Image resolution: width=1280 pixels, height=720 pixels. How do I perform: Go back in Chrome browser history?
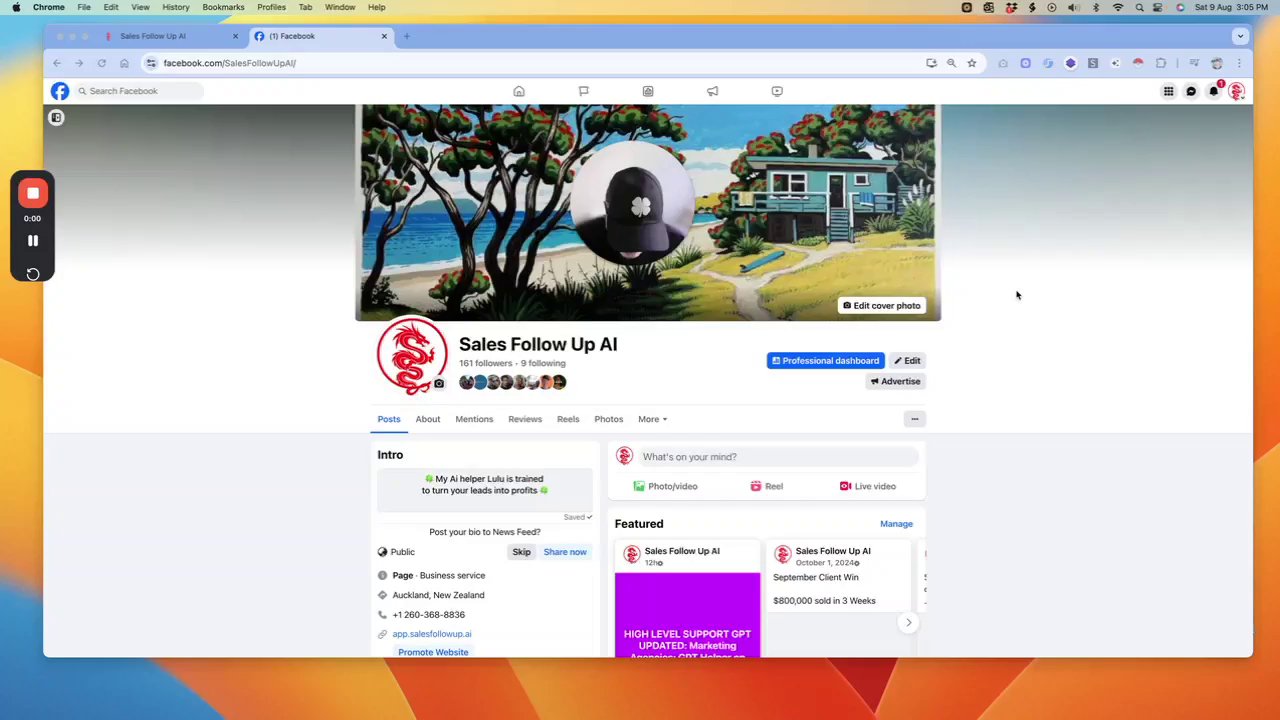point(57,63)
